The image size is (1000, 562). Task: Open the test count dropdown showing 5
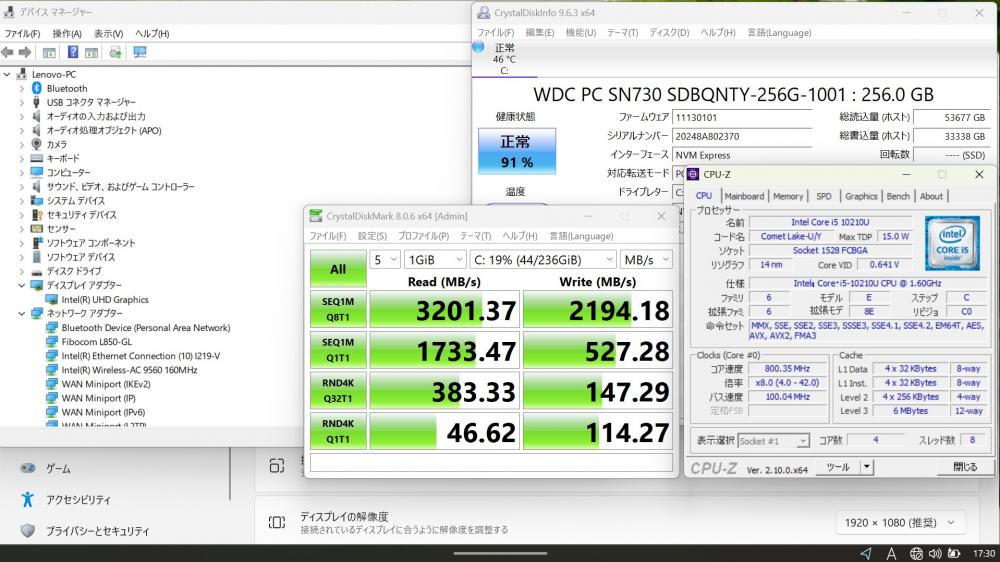coord(385,260)
